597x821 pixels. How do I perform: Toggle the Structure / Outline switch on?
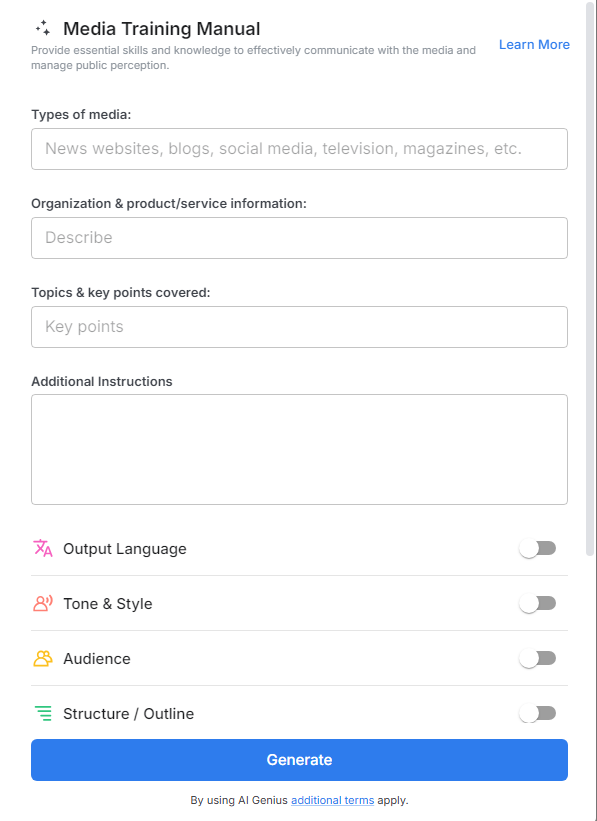tap(537, 713)
